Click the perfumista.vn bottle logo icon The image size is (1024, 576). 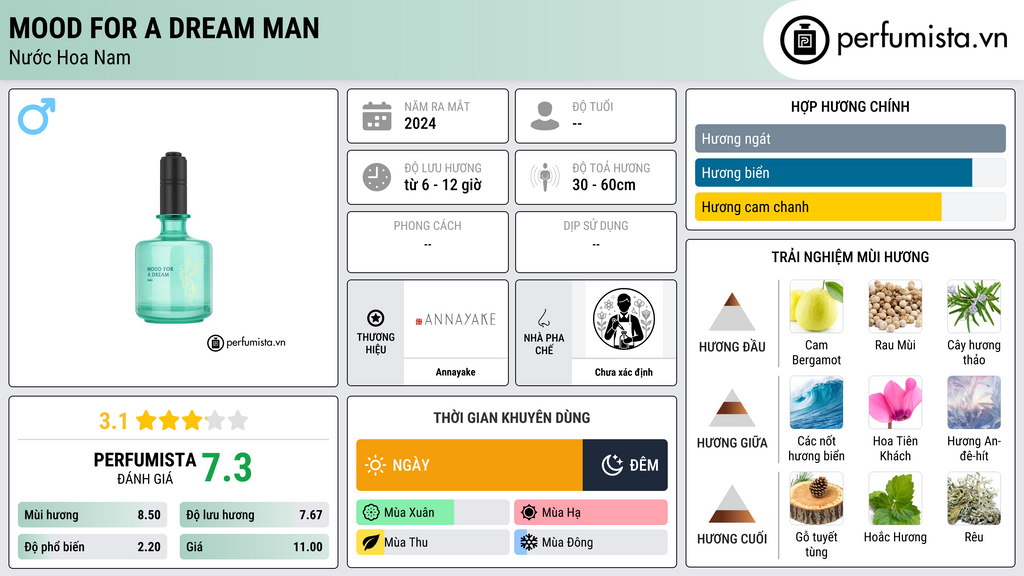click(804, 40)
